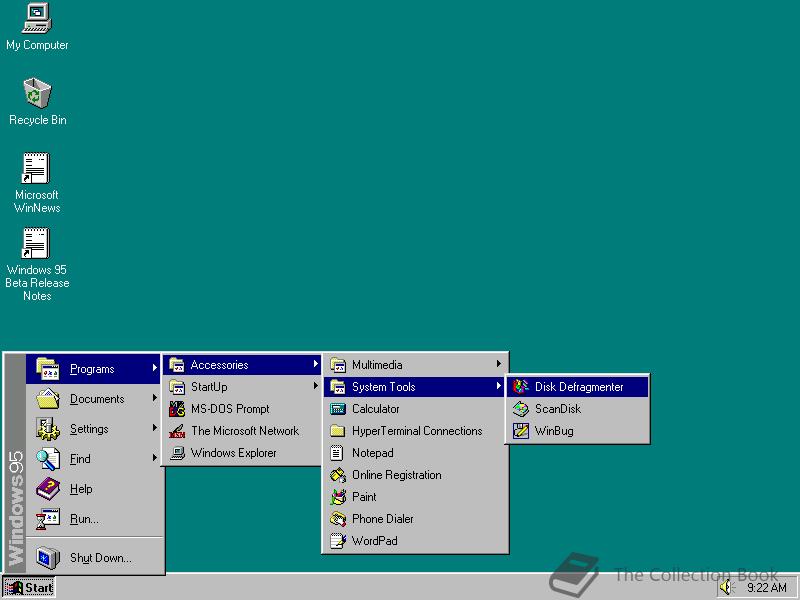The image size is (800, 600).
Task: Select the Help text entry
Action: pyautogui.click(x=81, y=489)
